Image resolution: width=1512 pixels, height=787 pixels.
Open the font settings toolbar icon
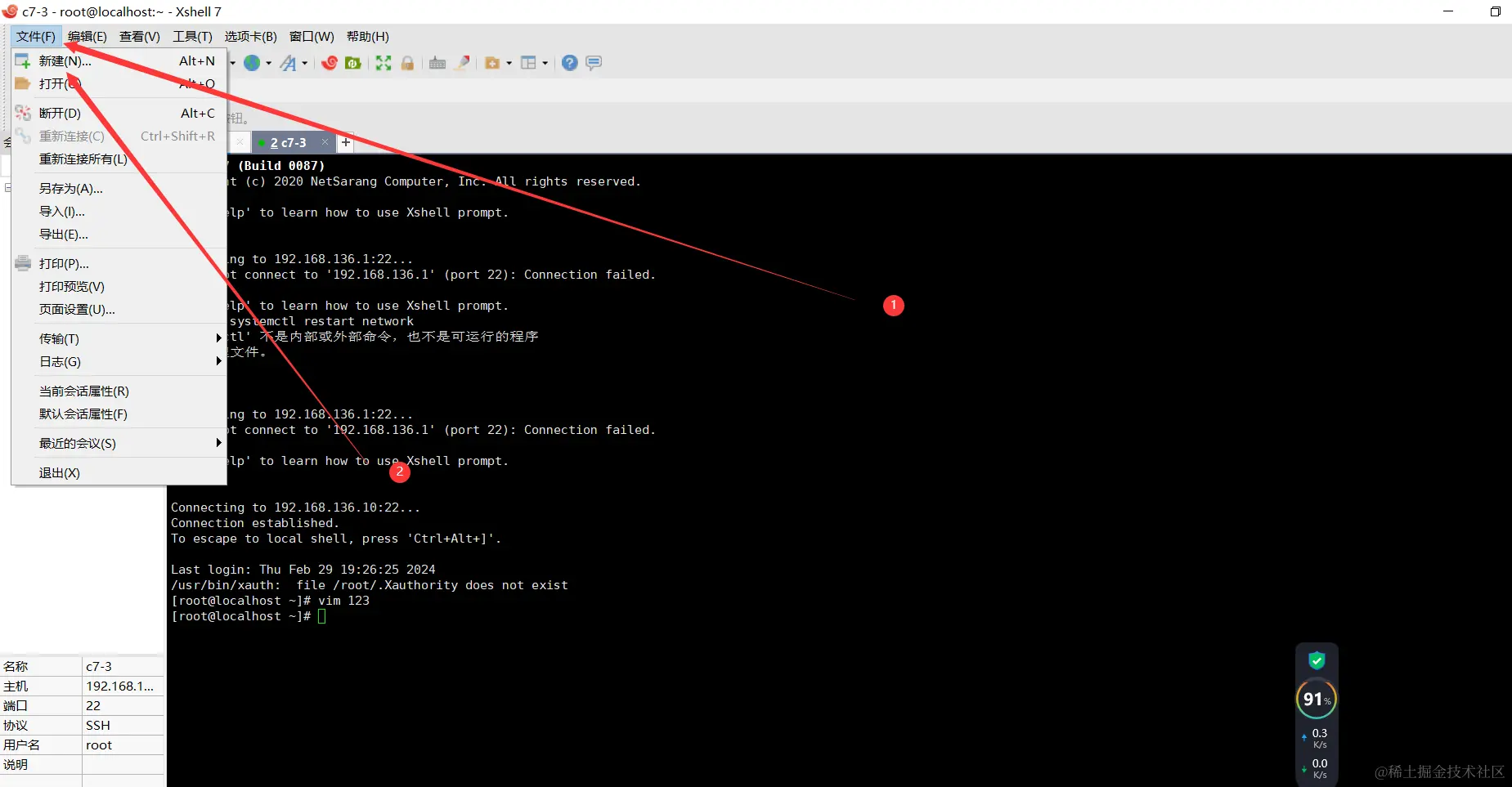pyautogui.click(x=288, y=63)
